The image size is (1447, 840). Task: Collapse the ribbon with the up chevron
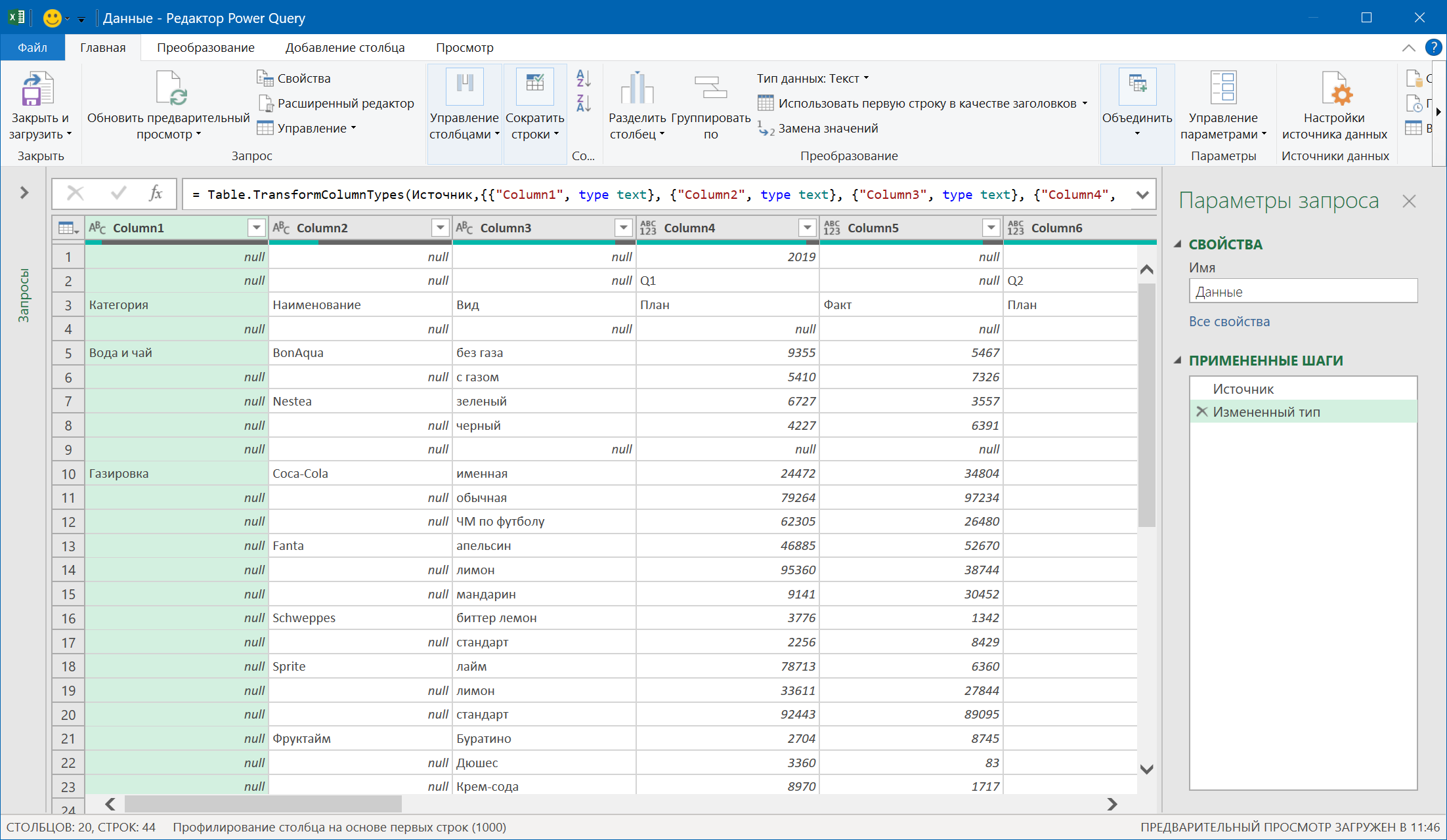click(x=1408, y=47)
